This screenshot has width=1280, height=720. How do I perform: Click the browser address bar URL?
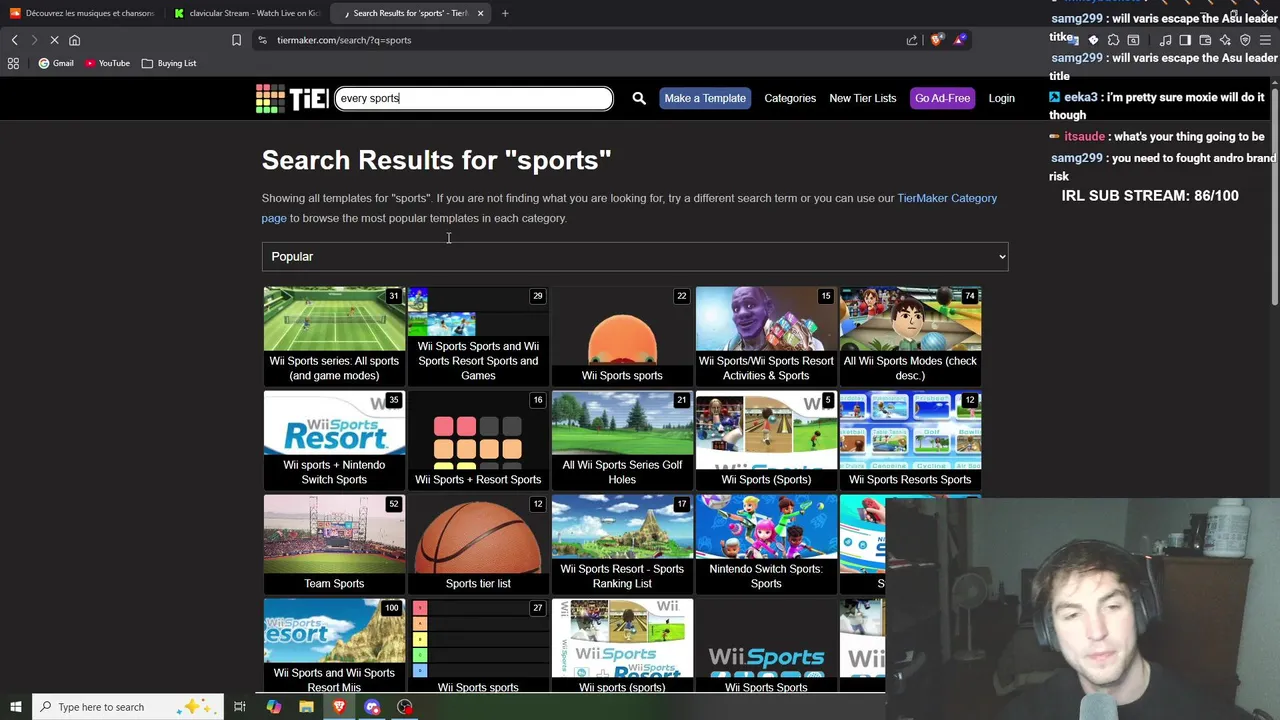(344, 40)
